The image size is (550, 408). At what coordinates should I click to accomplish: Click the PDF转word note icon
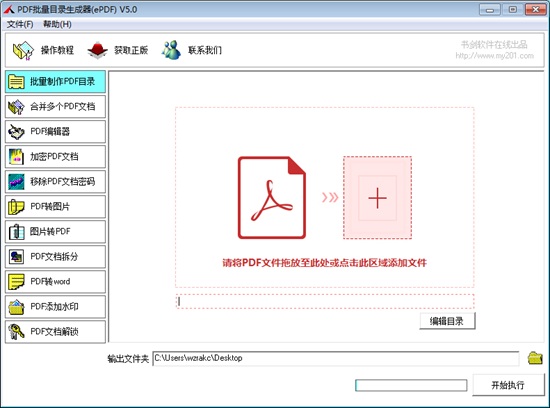[16, 282]
